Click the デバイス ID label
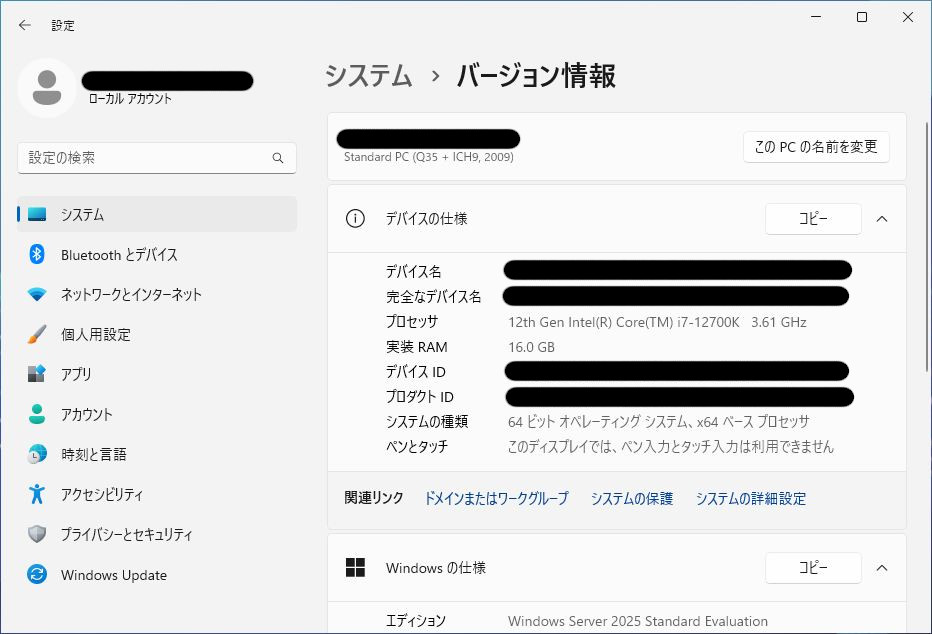 tap(415, 372)
